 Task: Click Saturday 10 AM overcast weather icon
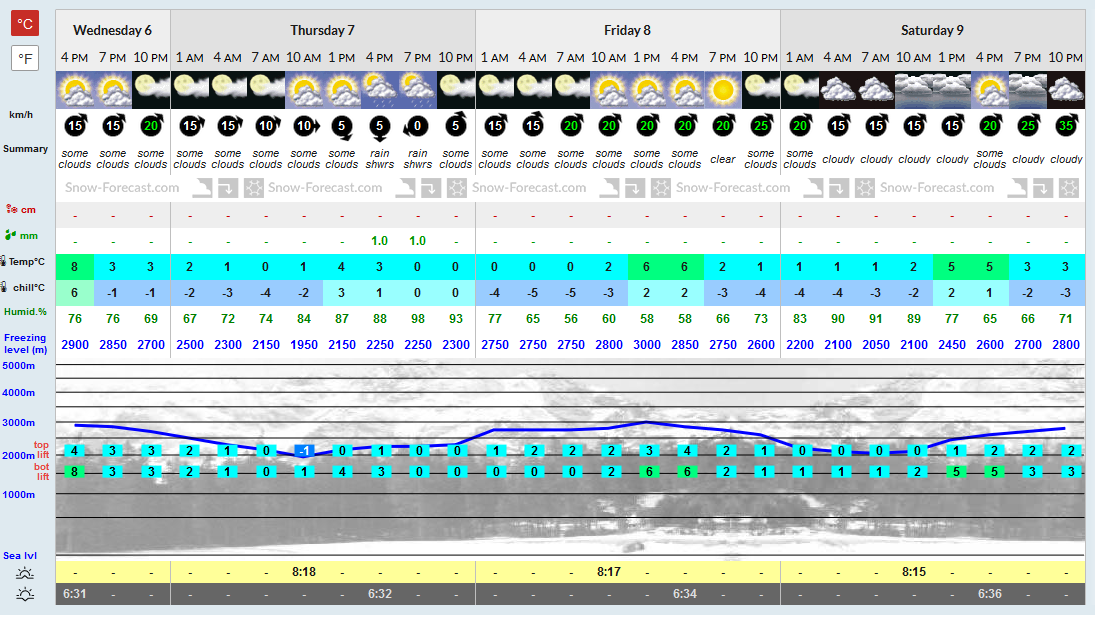coord(913,90)
